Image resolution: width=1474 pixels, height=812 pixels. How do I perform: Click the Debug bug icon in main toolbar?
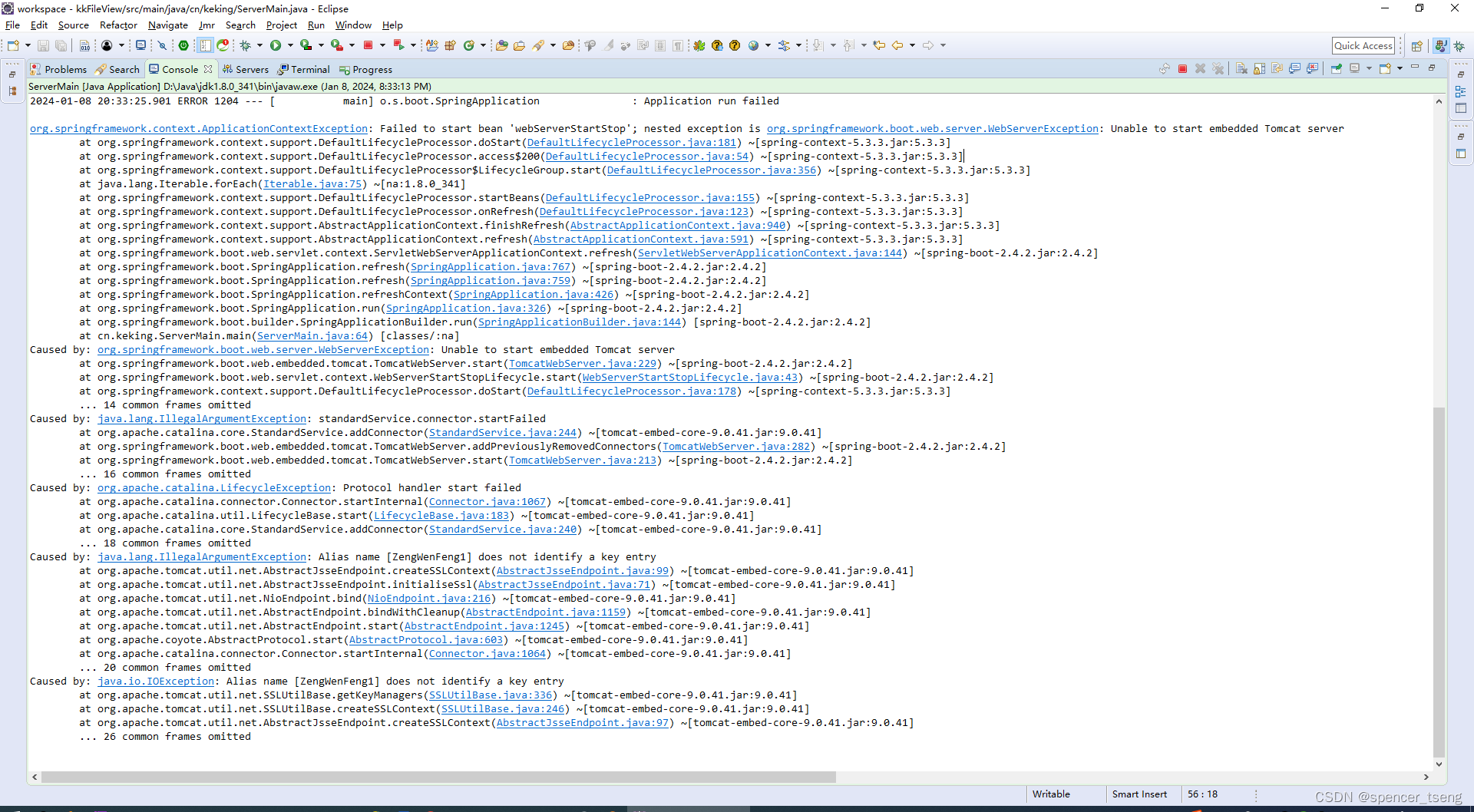245,45
